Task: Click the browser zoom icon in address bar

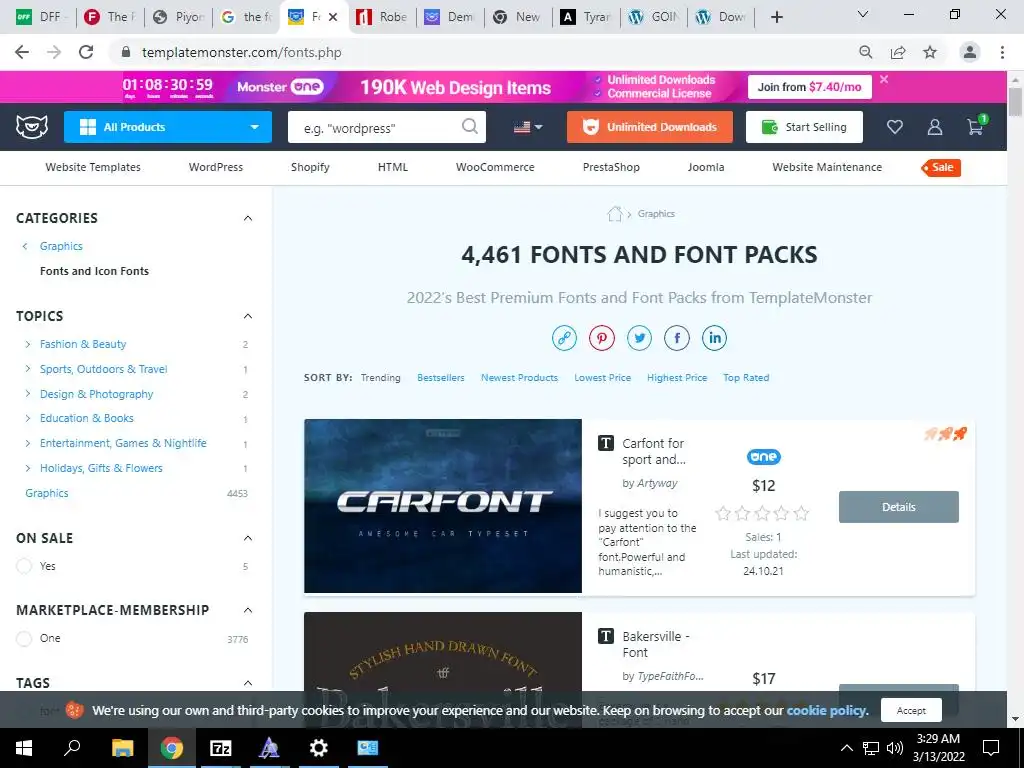Action: 866,52
